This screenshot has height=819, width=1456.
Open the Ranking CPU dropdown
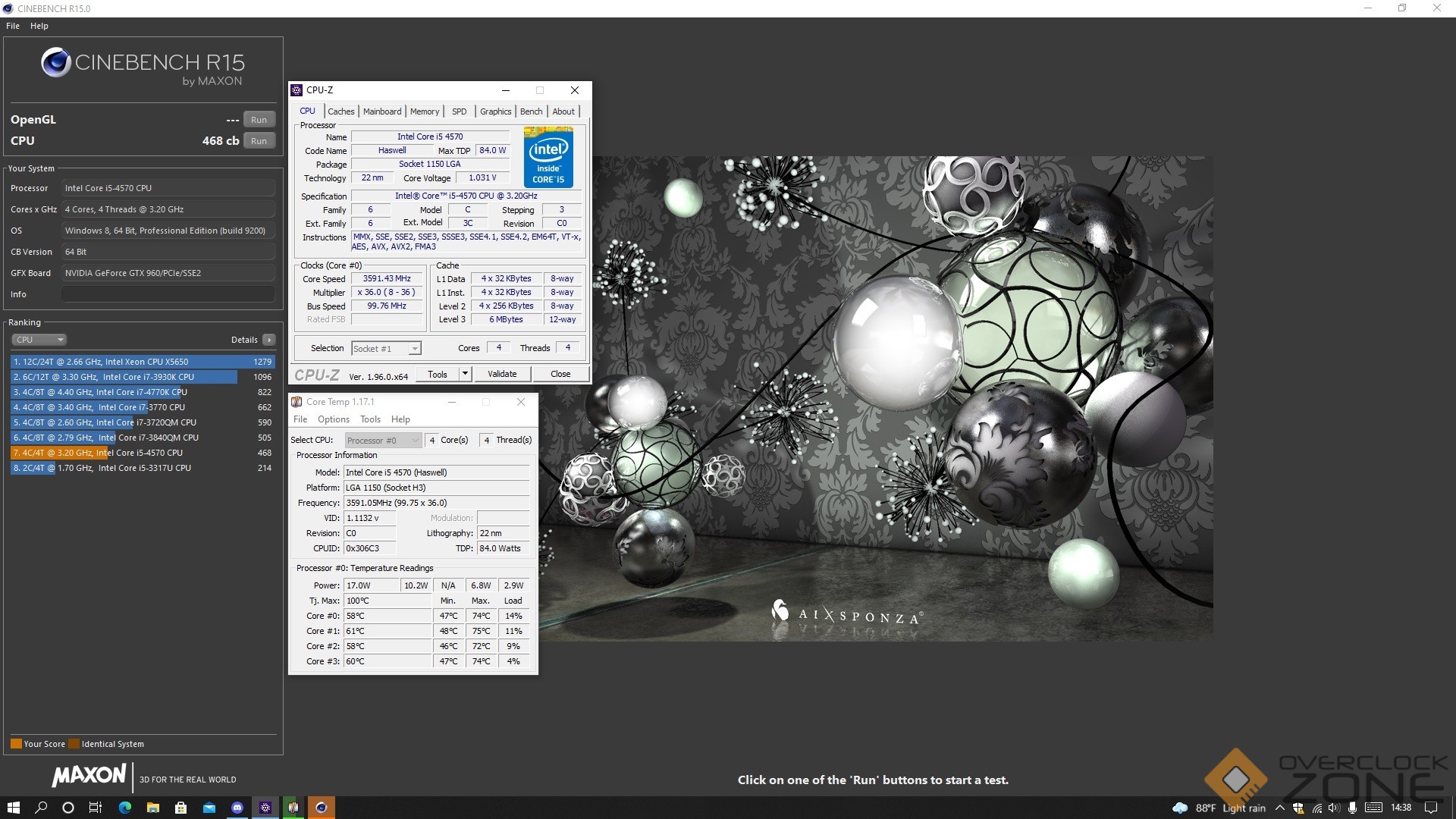pyautogui.click(x=39, y=340)
